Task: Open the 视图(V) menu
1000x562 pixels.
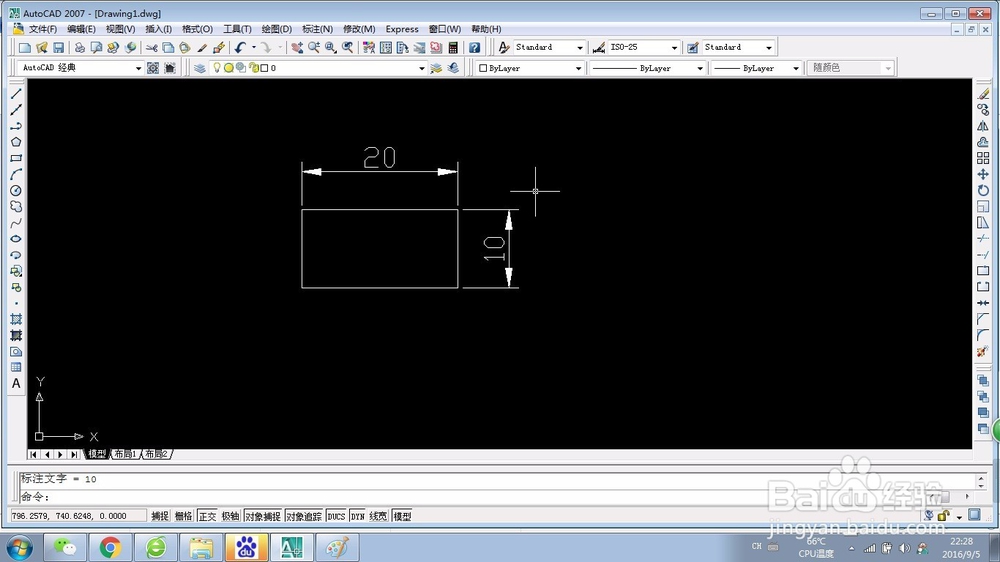Action: pyautogui.click(x=120, y=29)
